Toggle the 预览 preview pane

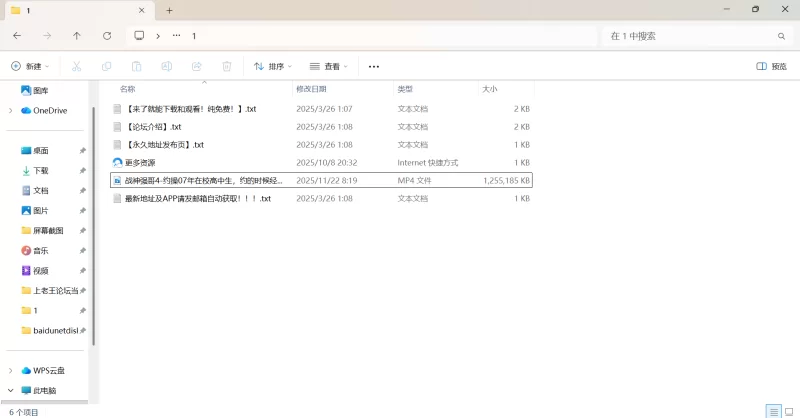771,66
